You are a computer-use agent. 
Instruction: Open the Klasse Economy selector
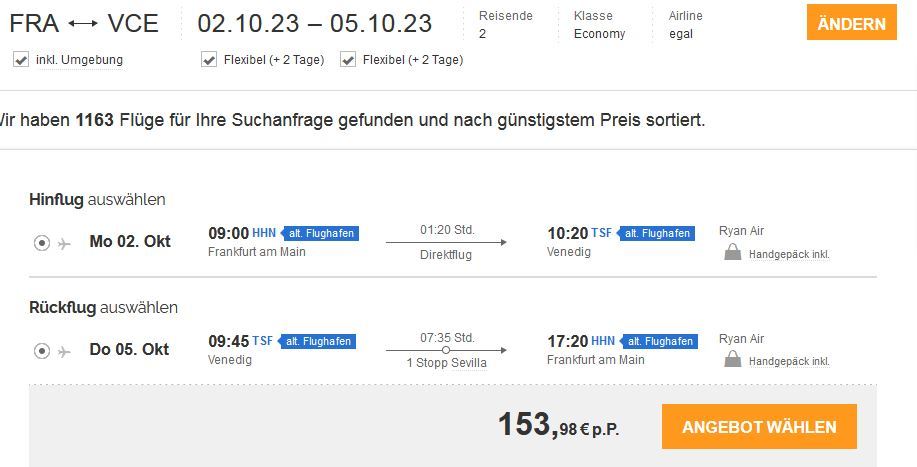pyautogui.click(x=600, y=25)
